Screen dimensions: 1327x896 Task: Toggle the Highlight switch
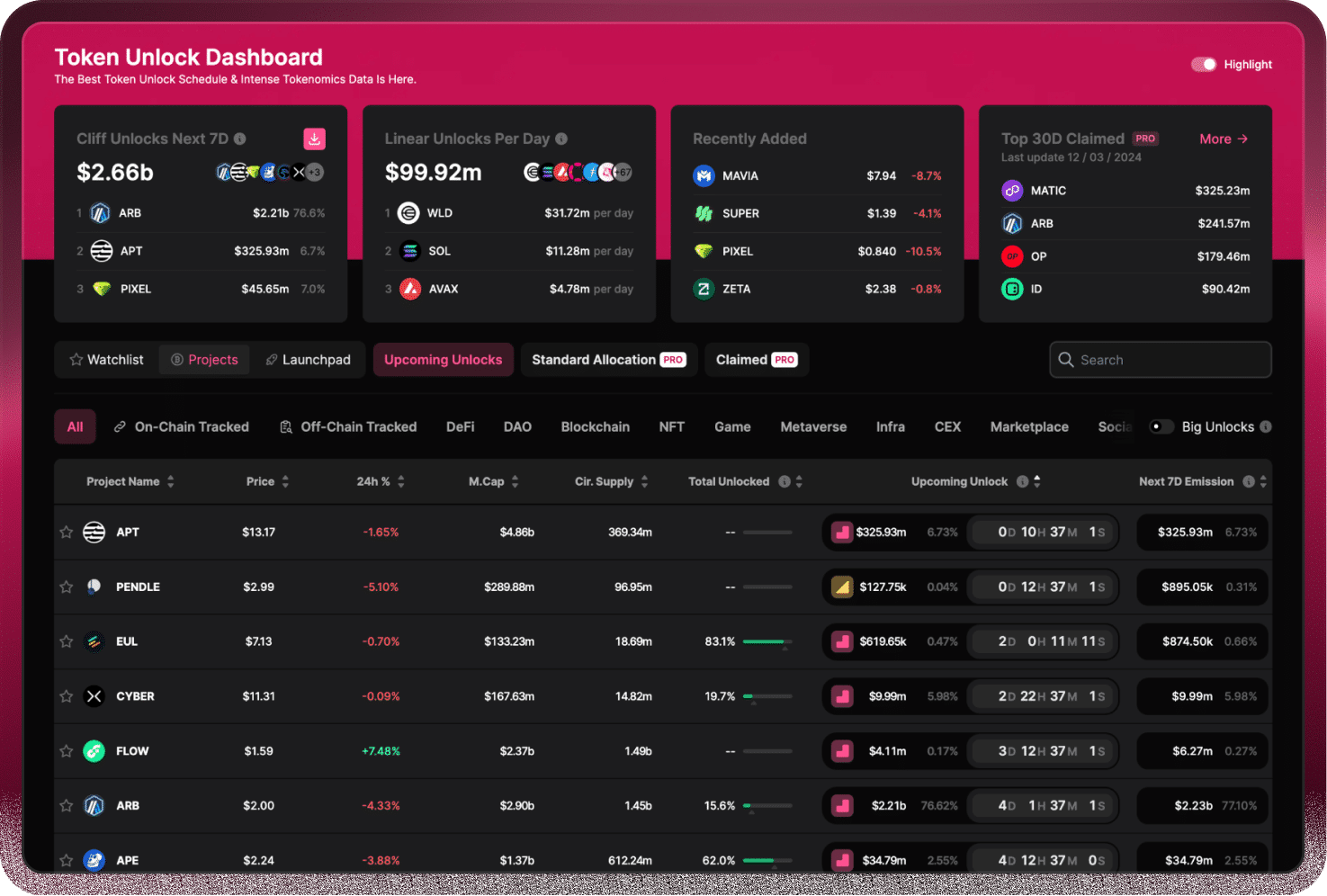tap(1204, 64)
